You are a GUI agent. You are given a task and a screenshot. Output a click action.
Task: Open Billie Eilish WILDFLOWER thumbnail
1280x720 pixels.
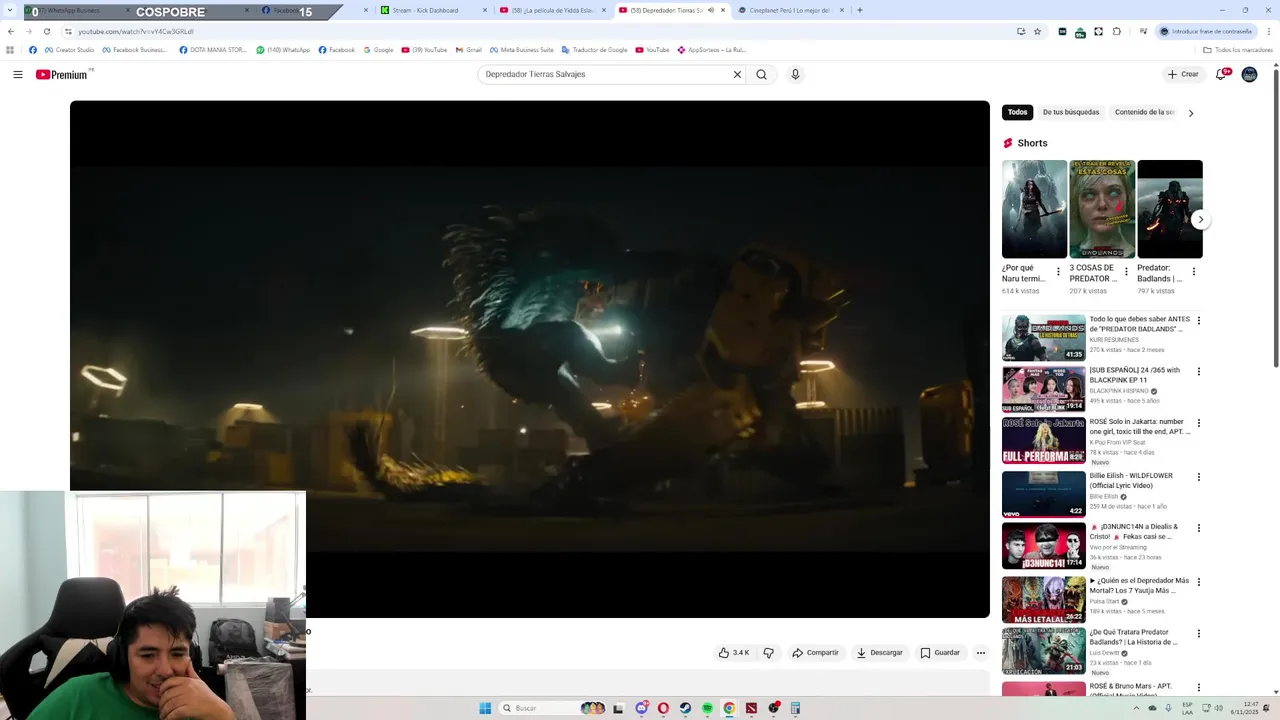coord(1044,494)
